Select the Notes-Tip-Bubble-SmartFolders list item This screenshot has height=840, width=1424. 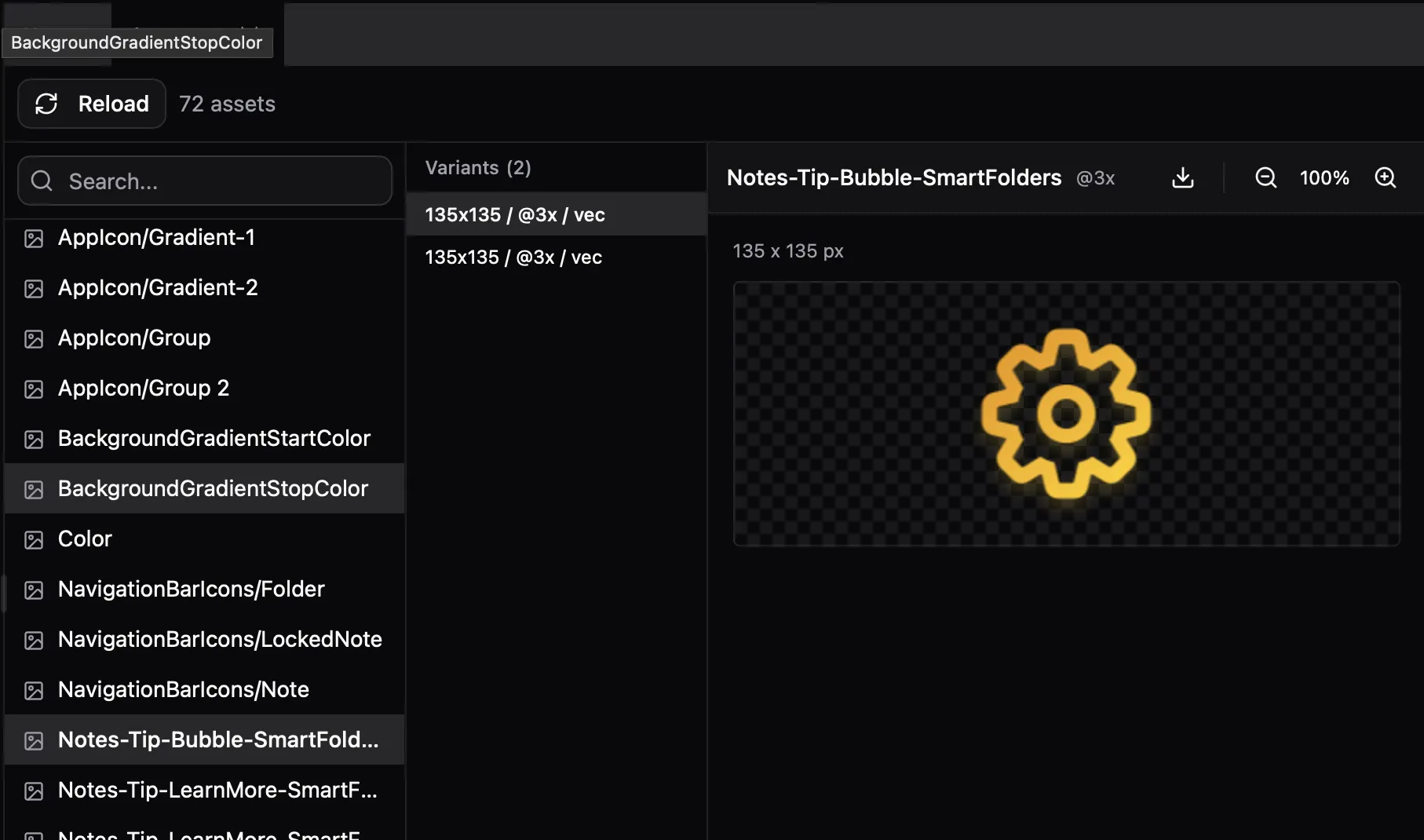tap(218, 740)
